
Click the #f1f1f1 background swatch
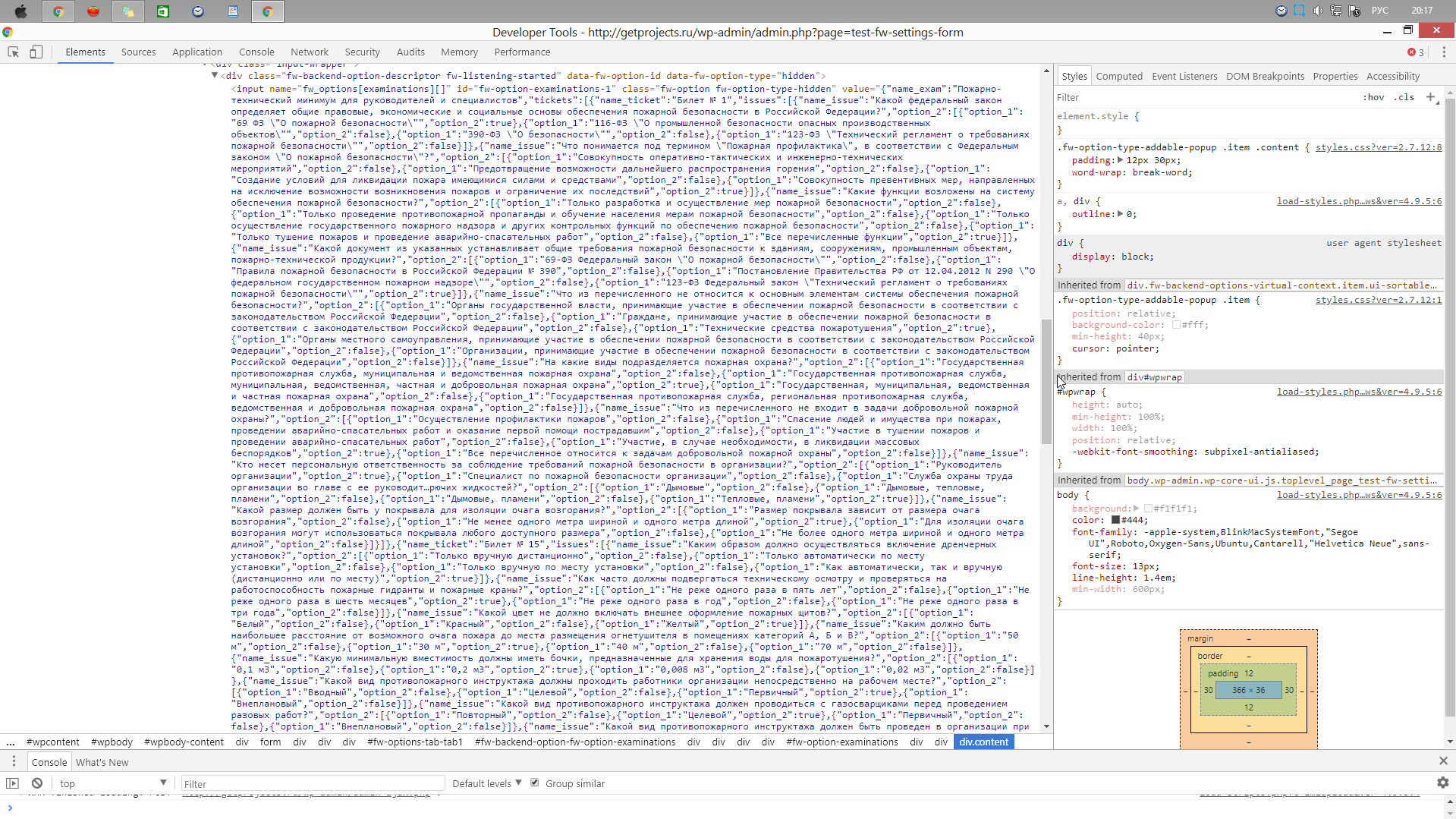pyautogui.click(x=1148, y=509)
